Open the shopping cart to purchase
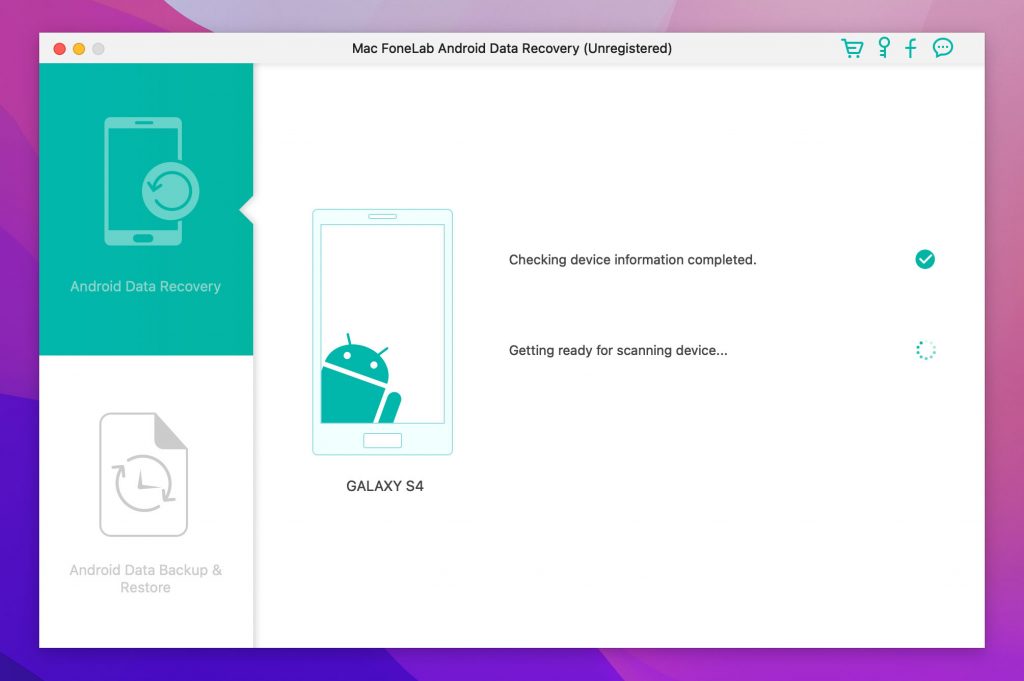 (x=852, y=47)
